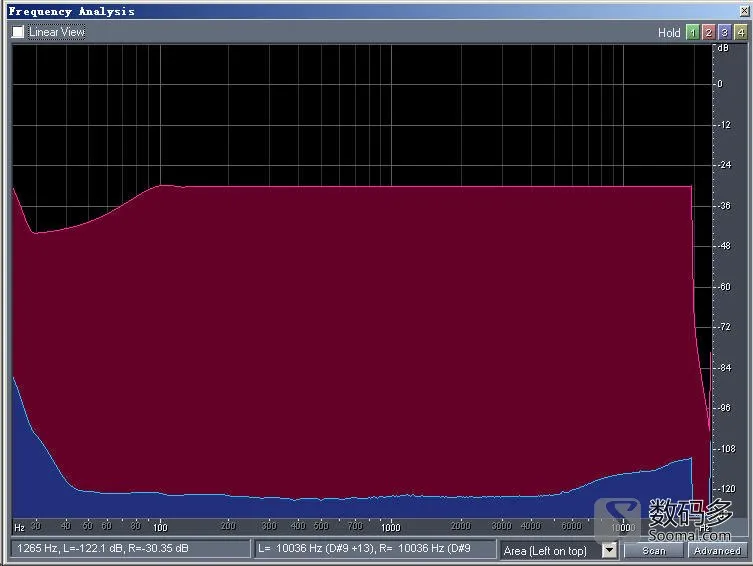Enable the Linear View checkbox
The width and height of the screenshot is (753, 566).
(x=18, y=32)
